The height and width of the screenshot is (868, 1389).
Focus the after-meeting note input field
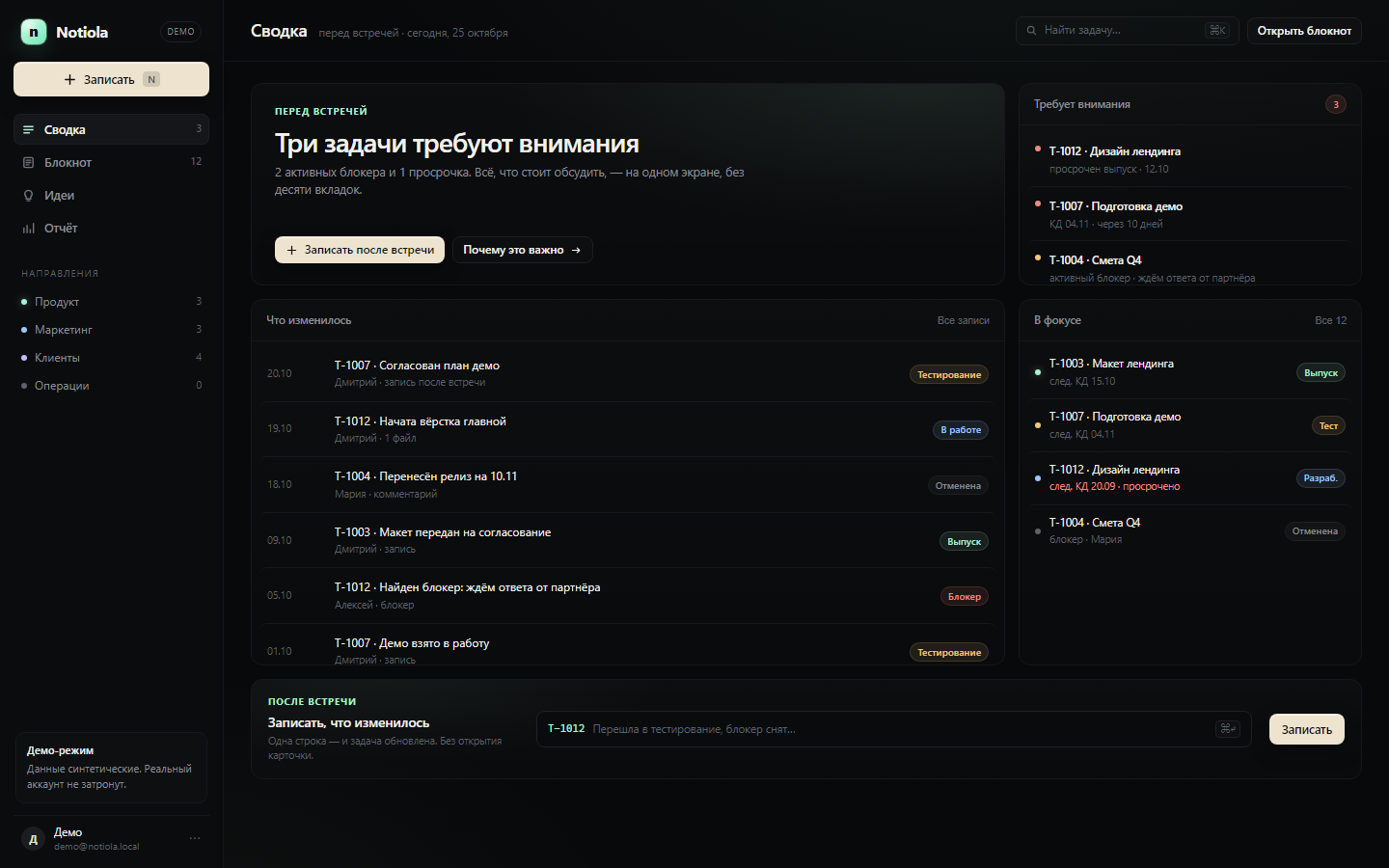[x=894, y=729]
